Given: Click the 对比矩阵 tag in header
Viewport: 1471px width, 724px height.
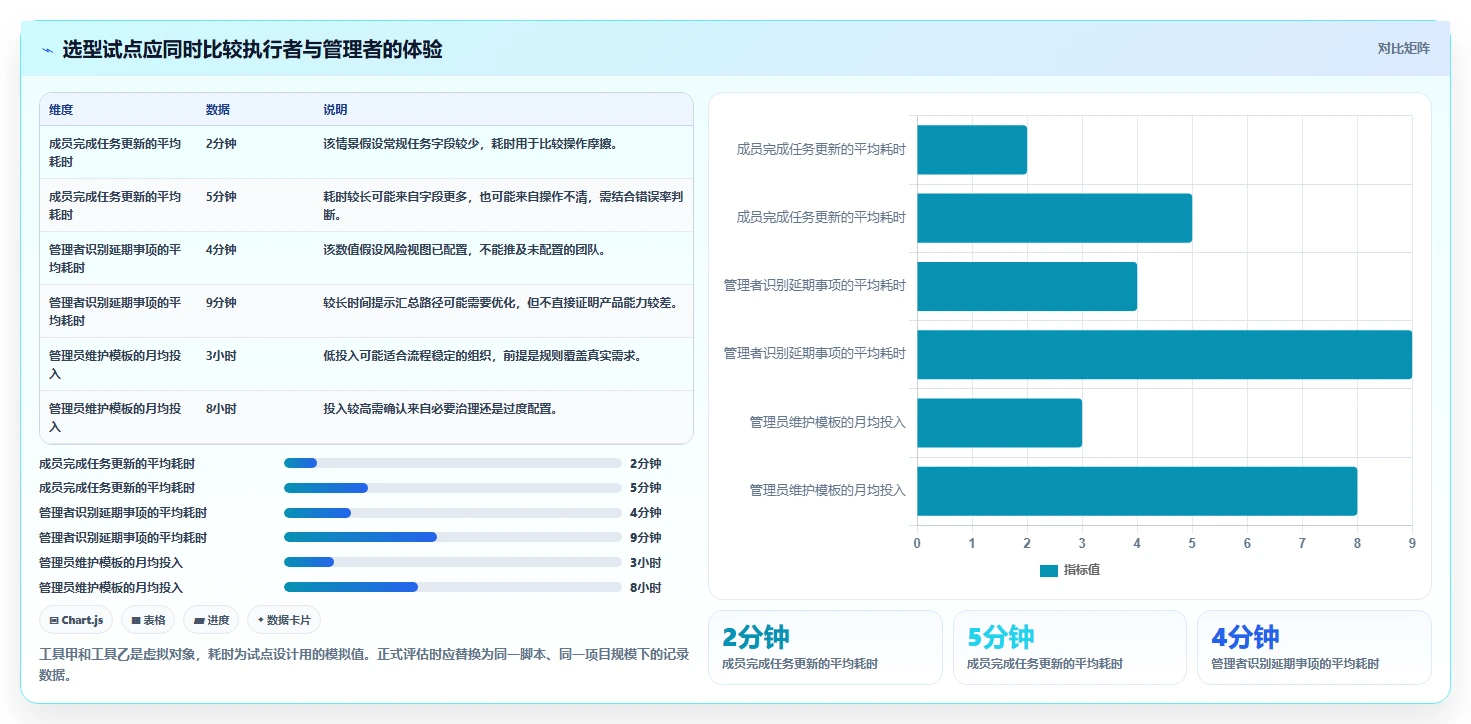Looking at the screenshot, I should click(1404, 48).
